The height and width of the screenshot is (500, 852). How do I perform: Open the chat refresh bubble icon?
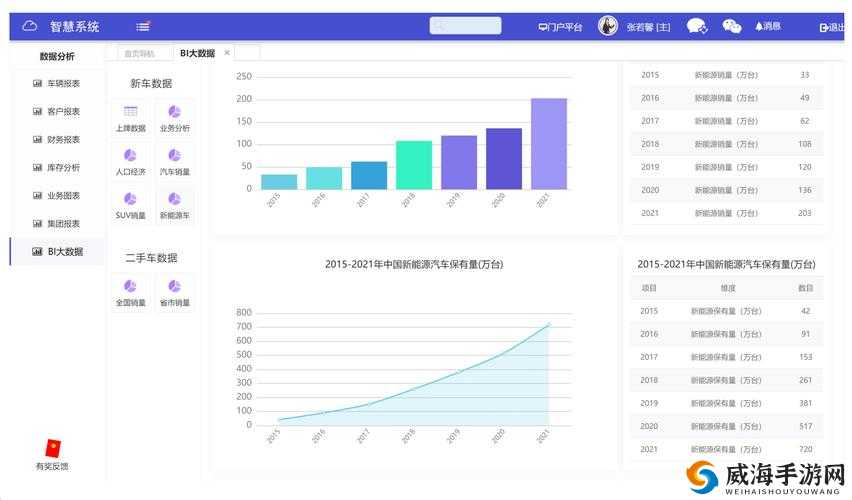[697, 26]
